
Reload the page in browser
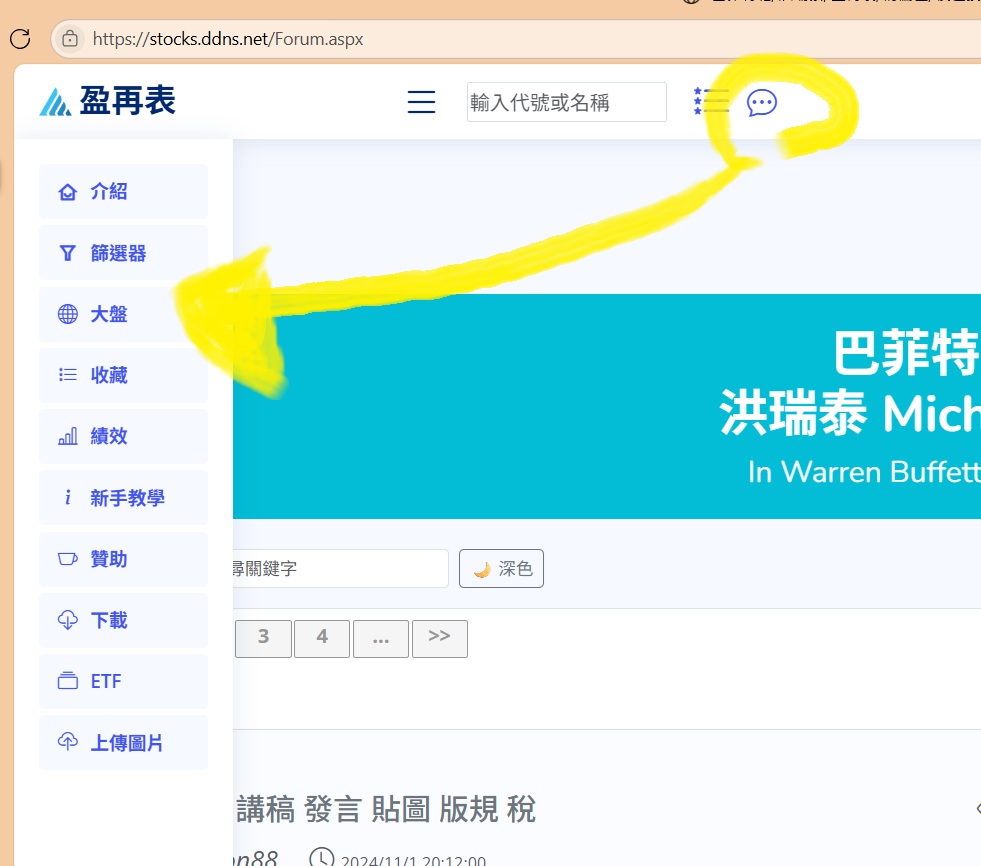tap(19, 39)
